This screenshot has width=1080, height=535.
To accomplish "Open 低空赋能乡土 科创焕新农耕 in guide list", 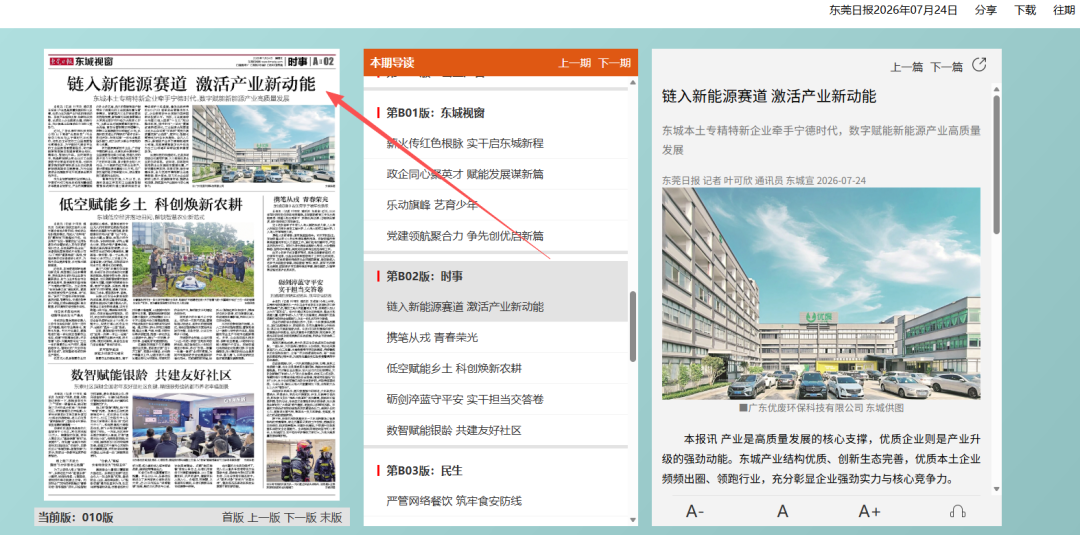I will pos(454,368).
